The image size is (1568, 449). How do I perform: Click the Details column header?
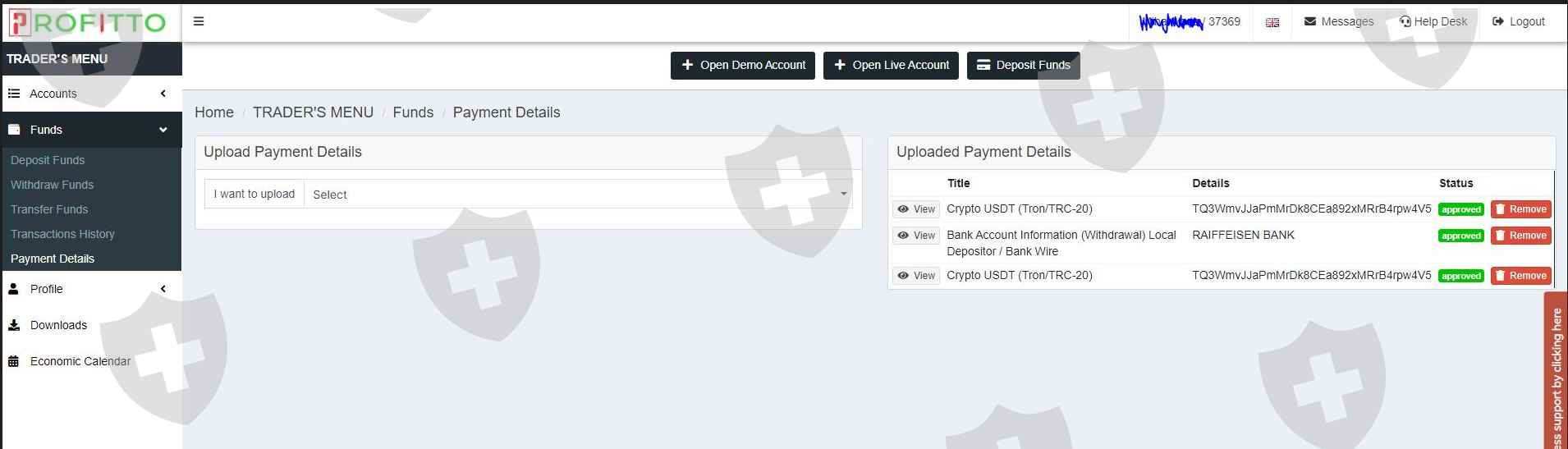[x=1210, y=183]
